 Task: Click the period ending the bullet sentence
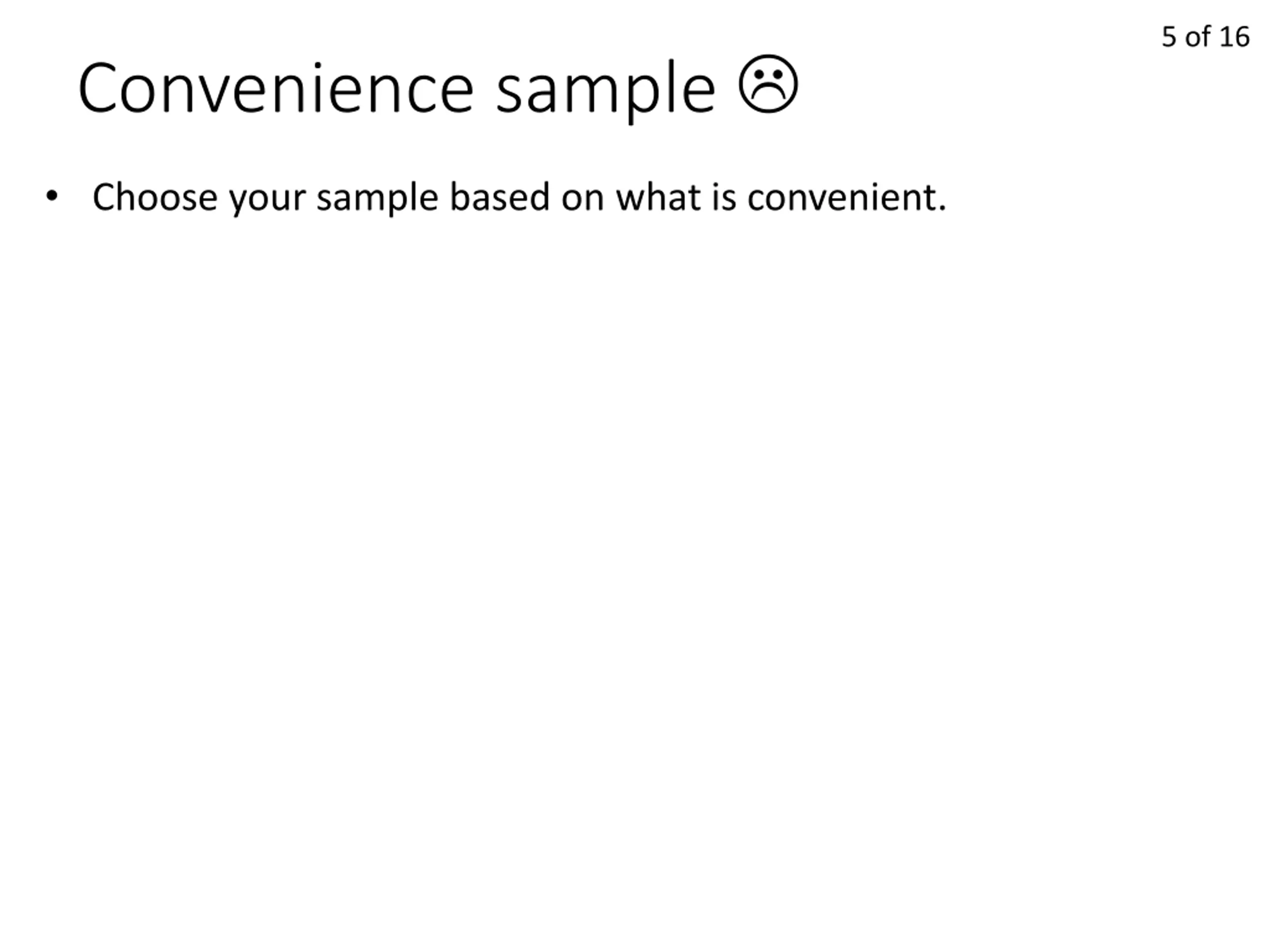(x=942, y=208)
